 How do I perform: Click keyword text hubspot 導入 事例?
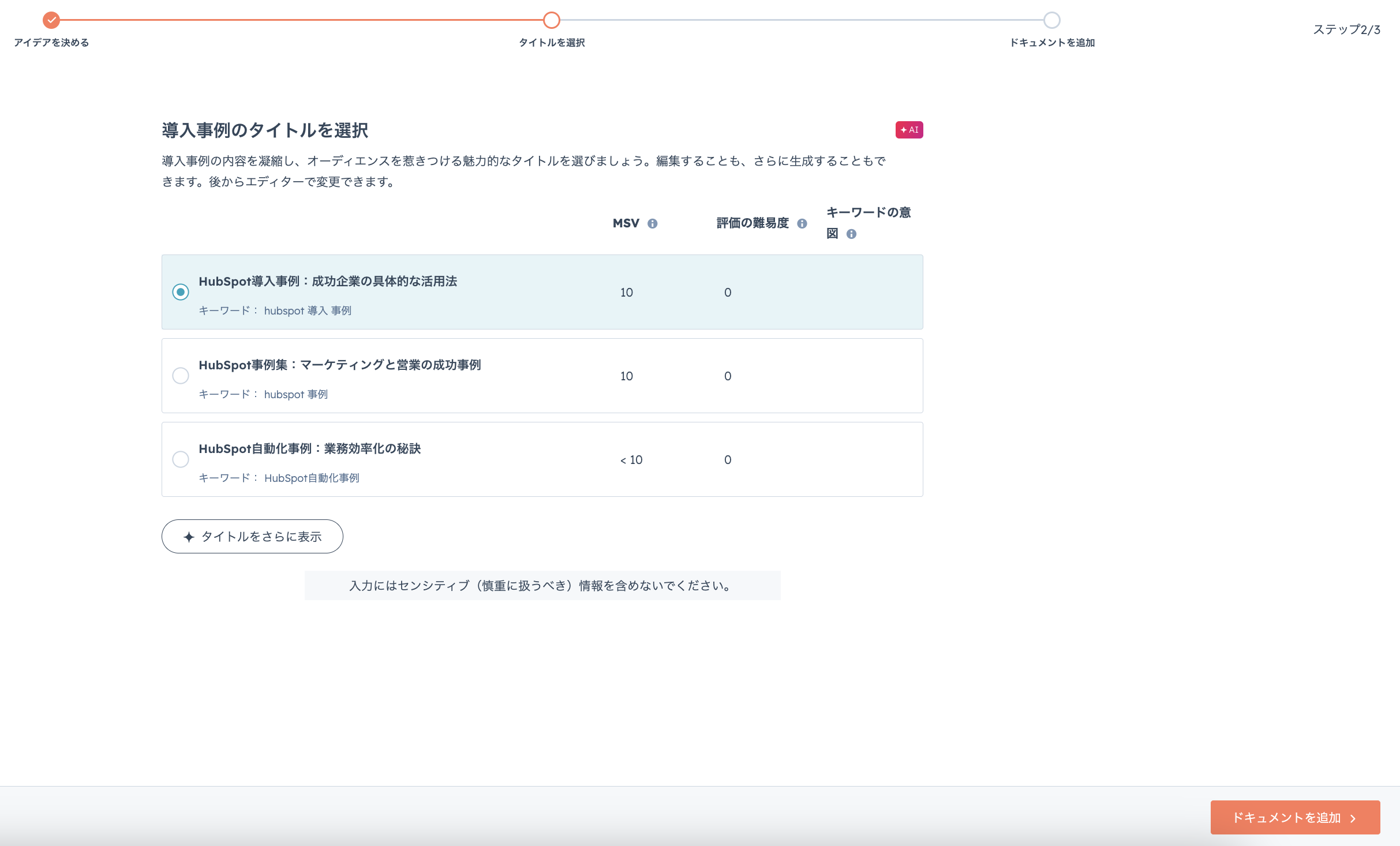coord(308,310)
